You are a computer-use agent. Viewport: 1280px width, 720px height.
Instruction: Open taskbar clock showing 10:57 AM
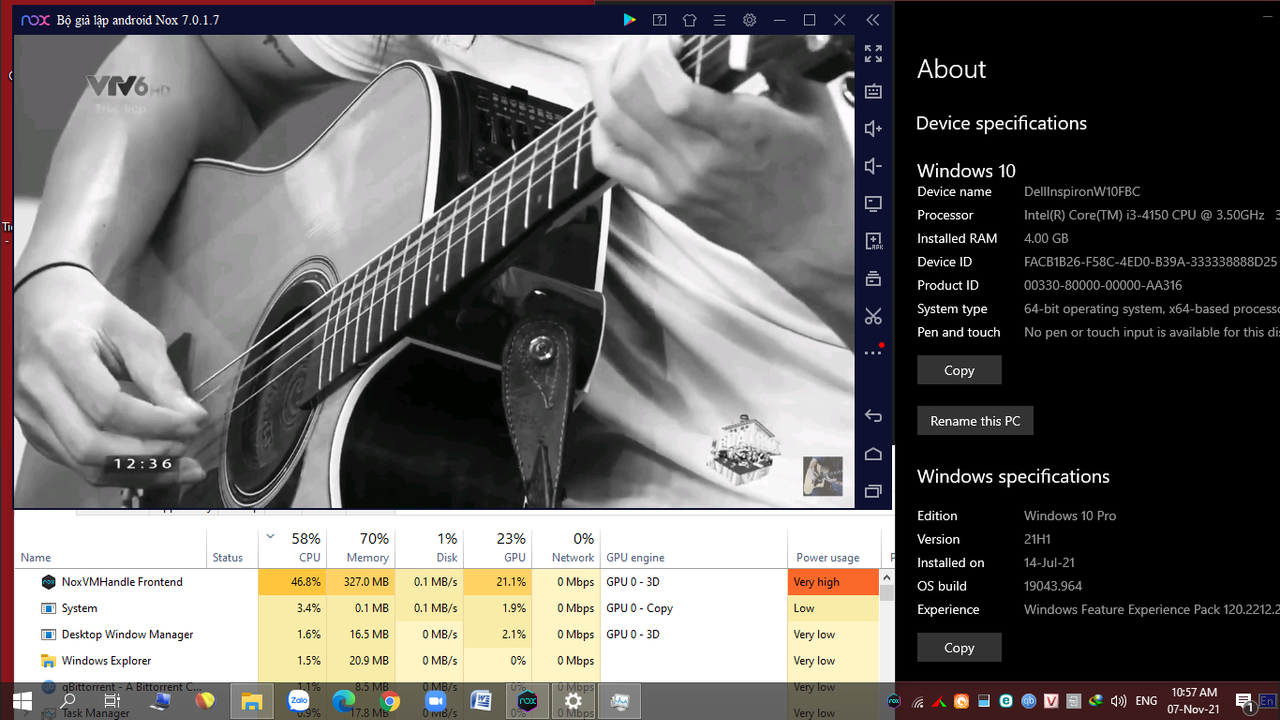click(1194, 700)
